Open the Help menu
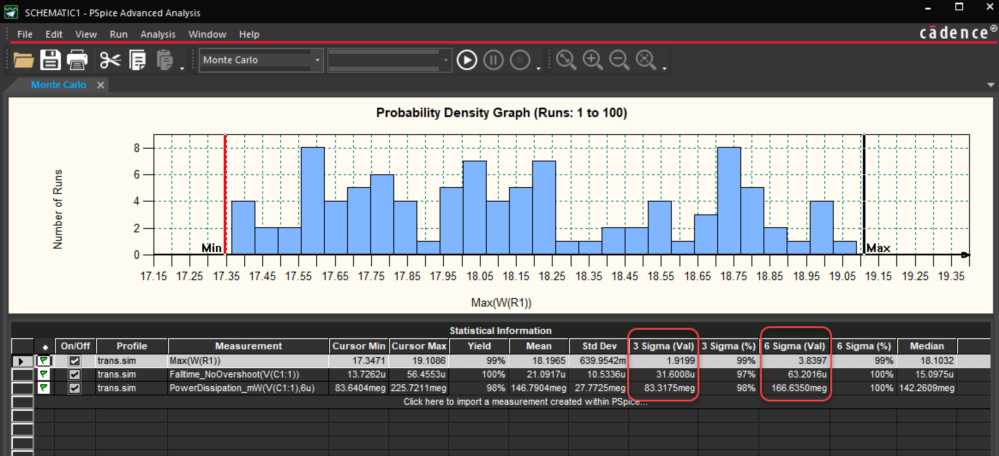The height and width of the screenshot is (456, 999). coord(249,34)
